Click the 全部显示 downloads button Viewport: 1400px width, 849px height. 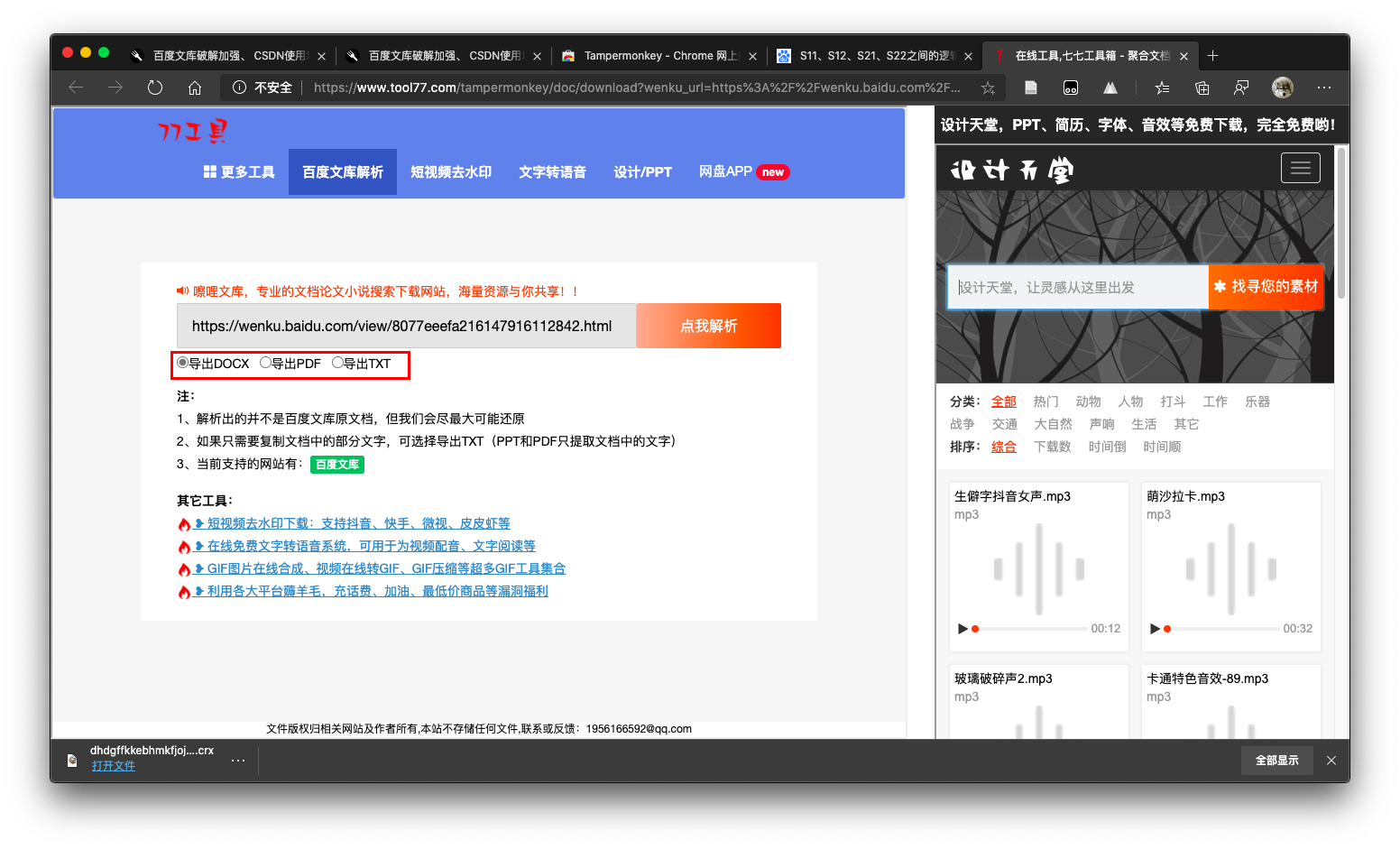[x=1277, y=761]
